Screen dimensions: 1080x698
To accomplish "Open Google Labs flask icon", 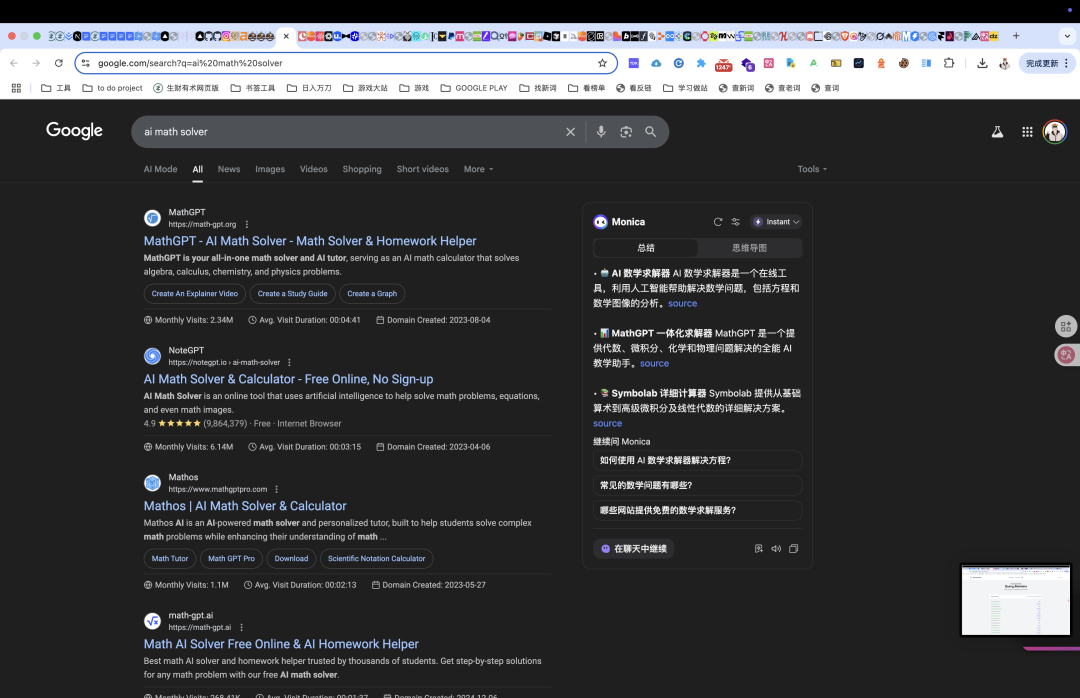I will pyautogui.click(x=997, y=132).
